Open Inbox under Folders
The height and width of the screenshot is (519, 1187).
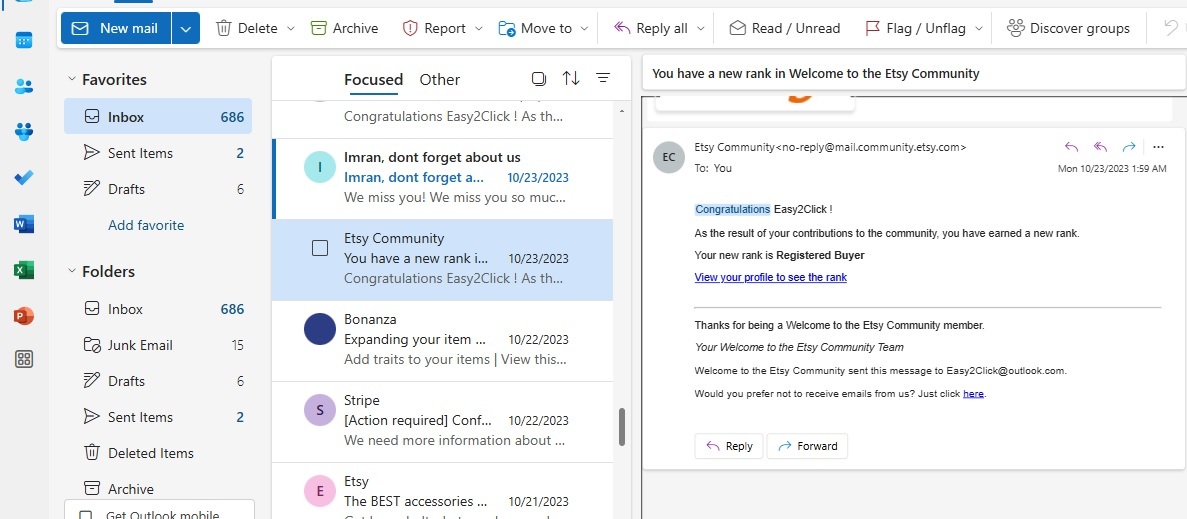[x=158, y=309]
